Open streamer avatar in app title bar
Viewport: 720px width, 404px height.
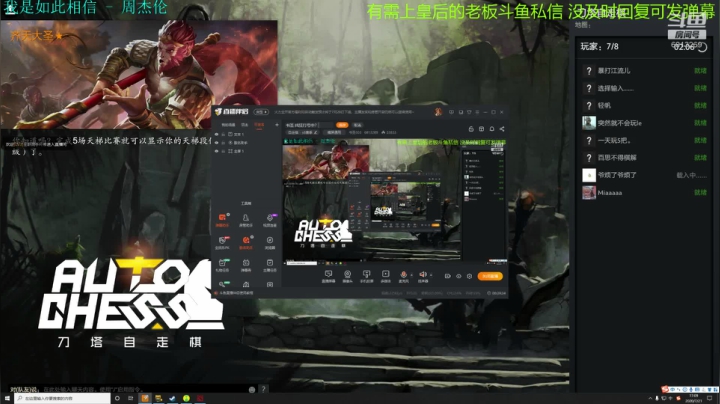[x=438, y=112]
